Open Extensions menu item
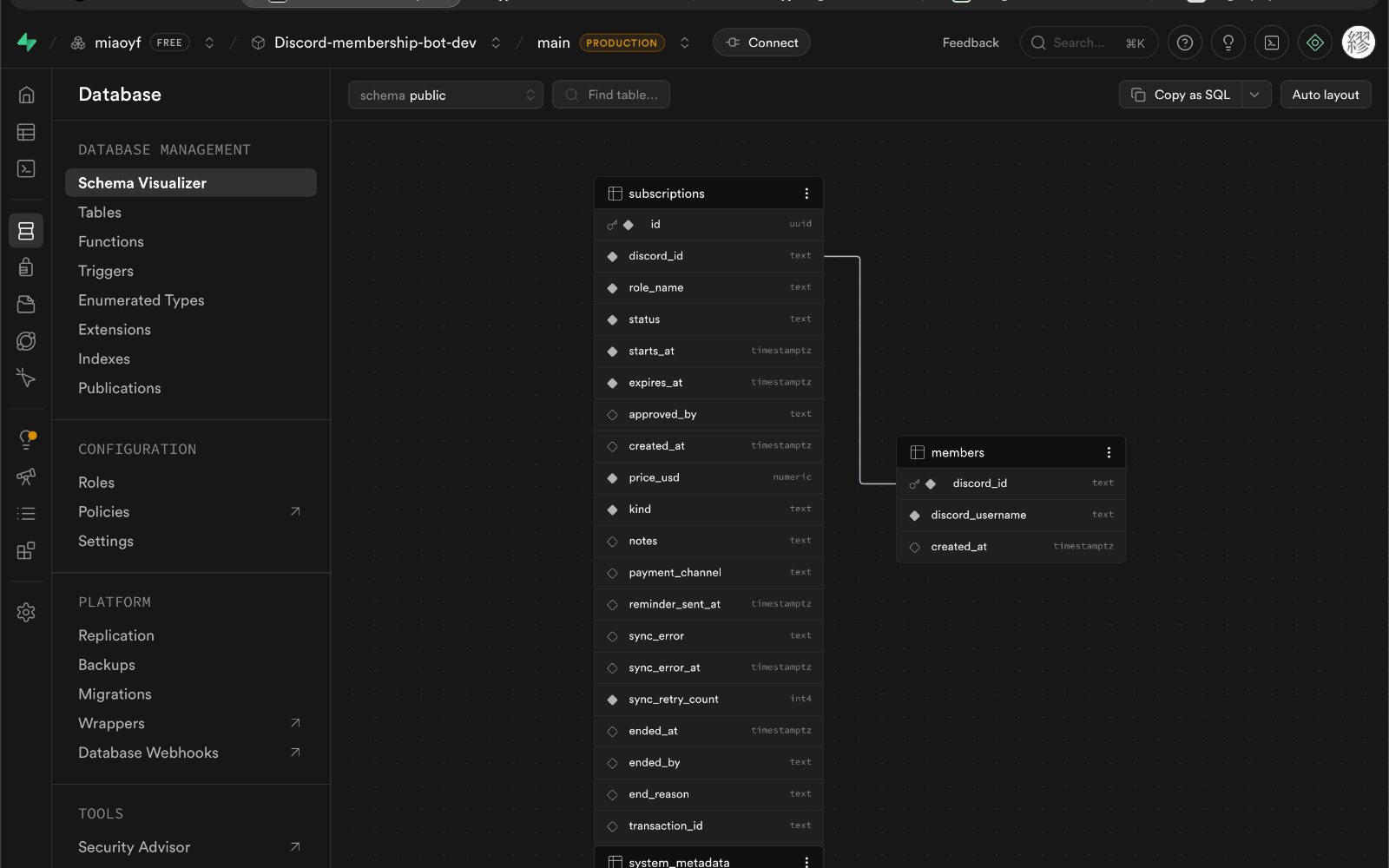The image size is (1389, 868). 115,330
